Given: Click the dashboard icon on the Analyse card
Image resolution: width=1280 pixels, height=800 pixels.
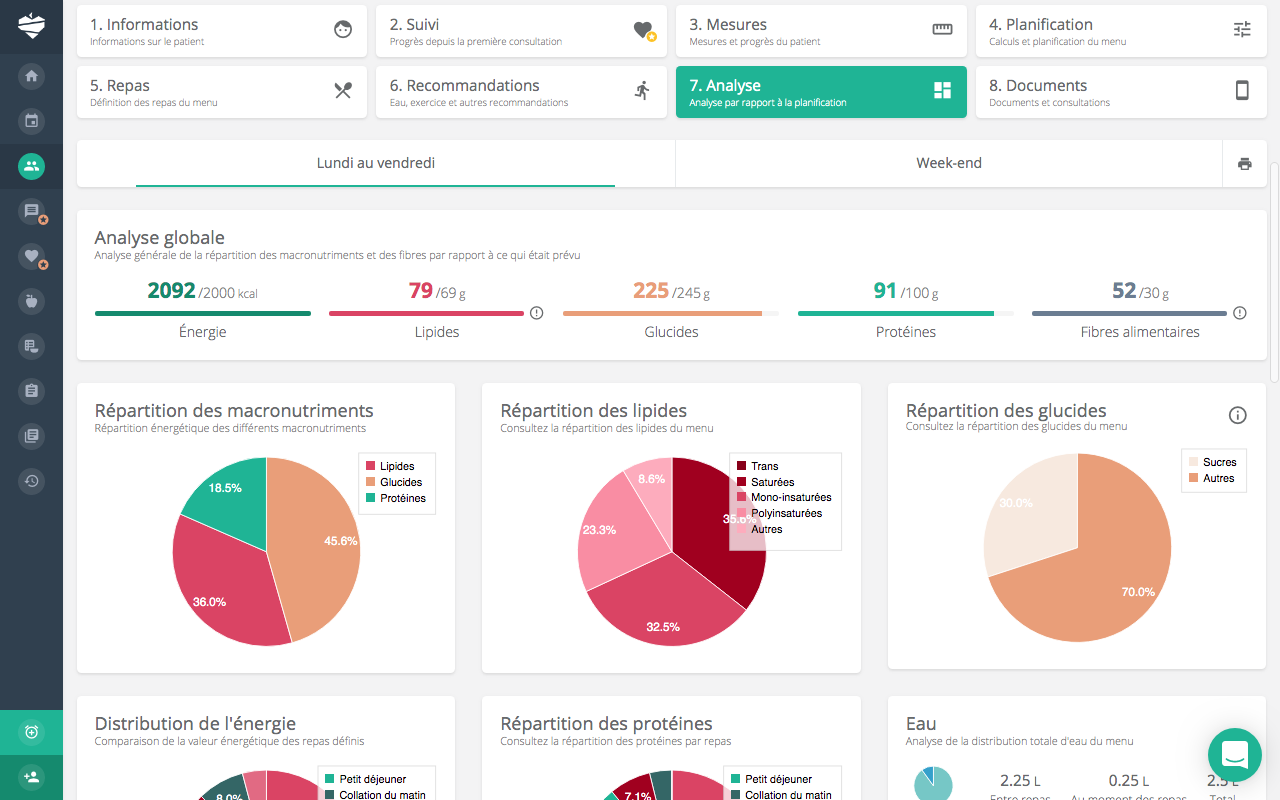Looking at the screenshot, I should [942, 91].
